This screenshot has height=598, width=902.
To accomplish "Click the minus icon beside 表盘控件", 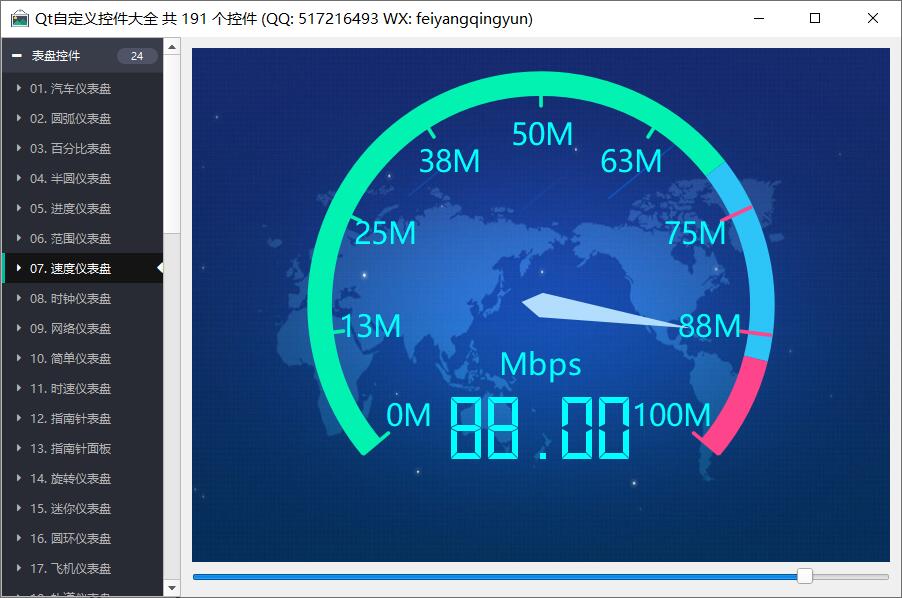I will click(x=17, y=56).
